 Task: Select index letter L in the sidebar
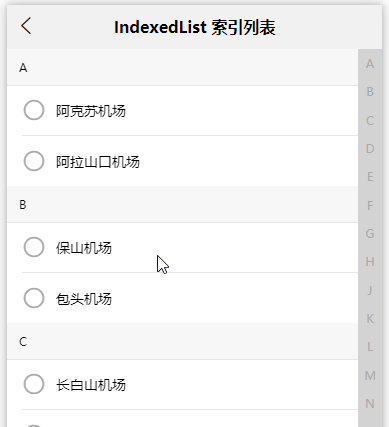pyautogui.click(x=370, y=347)
